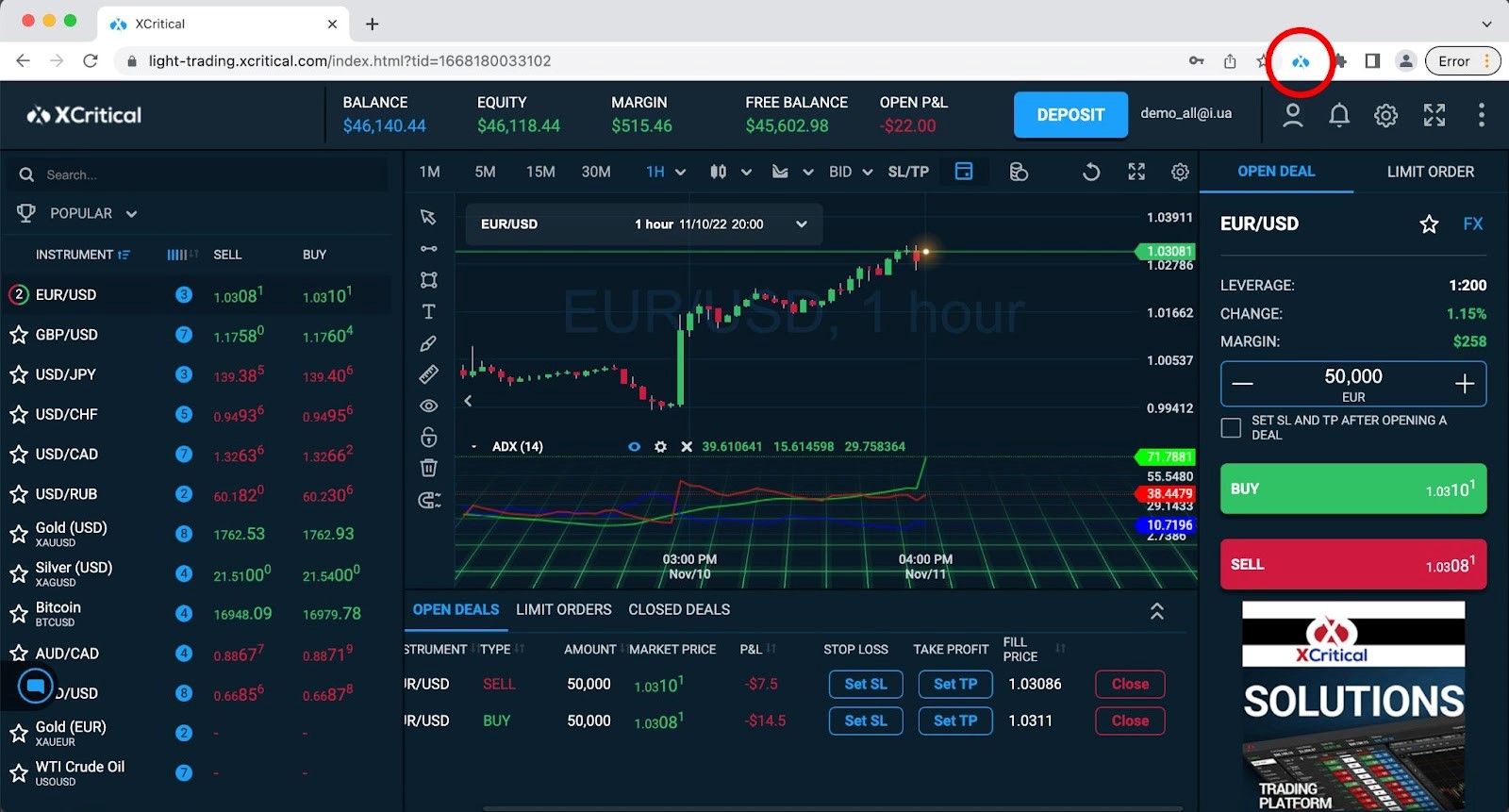Image resolution: width=1509 pixels, height=812 pixels.
Task: Select the ruler measure tool in chart toolbar
Action: [x=428, y=374]
